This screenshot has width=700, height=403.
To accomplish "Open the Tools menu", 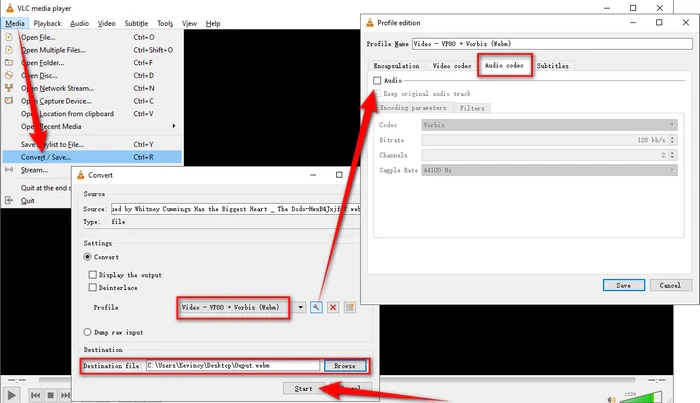I will pyautogui.click(x=165, y=23).
